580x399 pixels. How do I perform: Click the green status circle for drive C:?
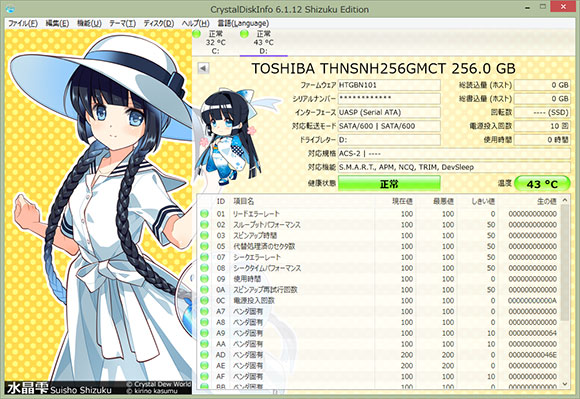[196, 34]
